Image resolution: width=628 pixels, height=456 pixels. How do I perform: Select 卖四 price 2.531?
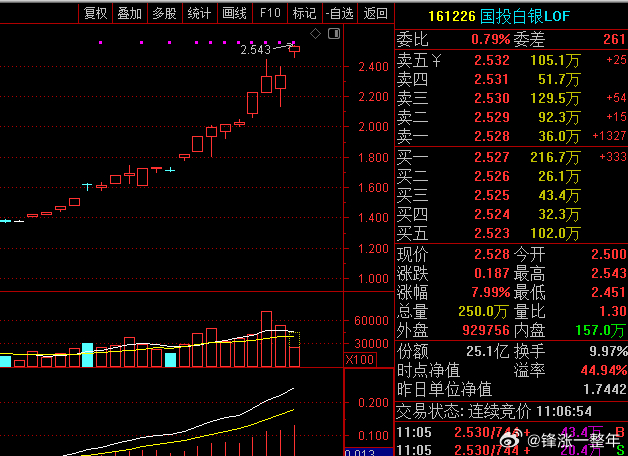pos(492,79)
